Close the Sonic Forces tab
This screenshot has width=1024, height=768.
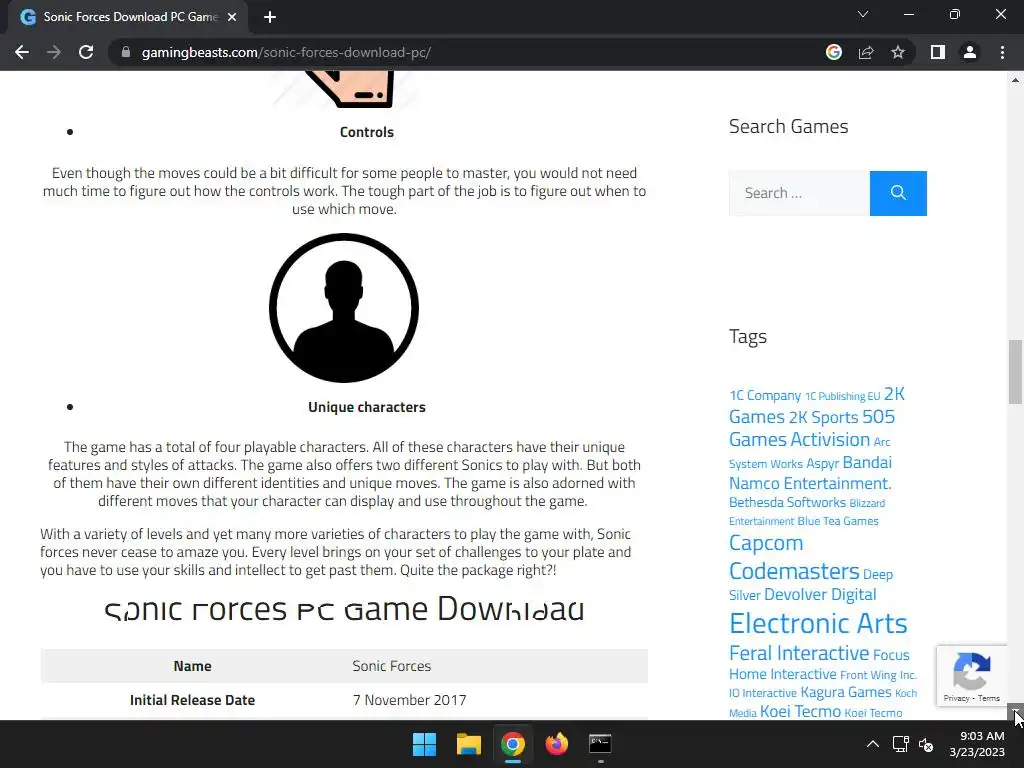click(x=232, y=17)
